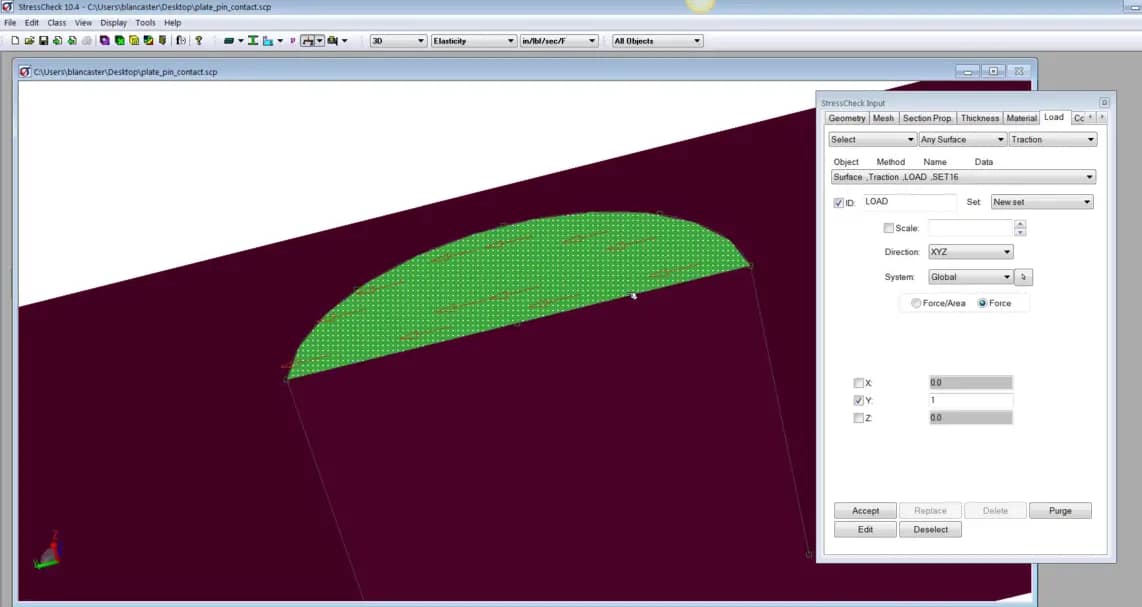Click the Save icon on the toolbar
Image resolution: width=1142 pixels, height=607 pixels.
[x=43, y=41]
